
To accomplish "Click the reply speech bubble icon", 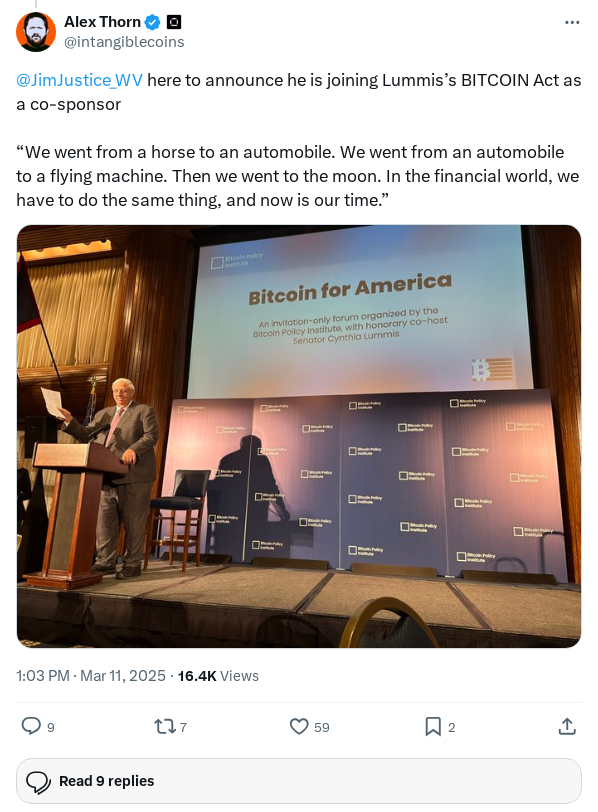I will [31, 726].
